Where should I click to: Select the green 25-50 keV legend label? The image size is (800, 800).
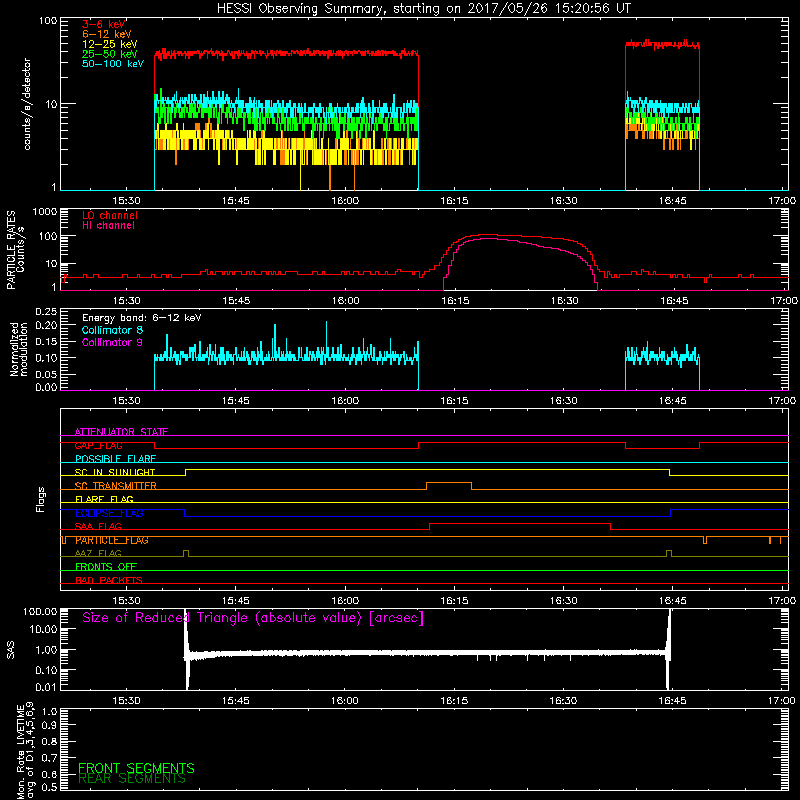click(109, 54)
